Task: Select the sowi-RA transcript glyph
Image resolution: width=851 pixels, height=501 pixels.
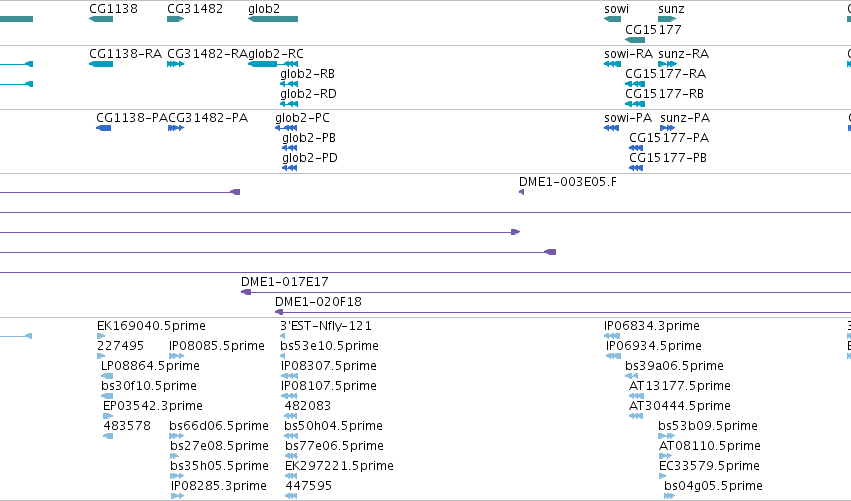Action: pyautogui.click(x=612, y=64)
